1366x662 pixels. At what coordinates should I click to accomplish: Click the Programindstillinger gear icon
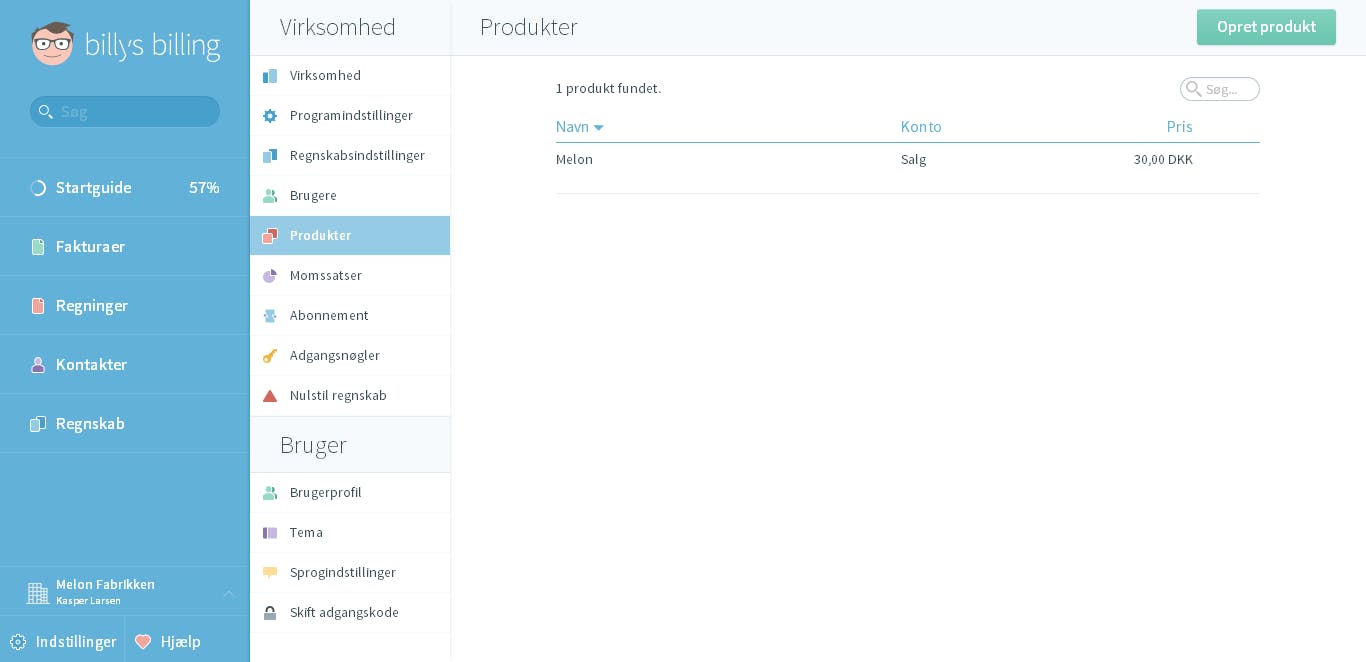click(270, 116)
